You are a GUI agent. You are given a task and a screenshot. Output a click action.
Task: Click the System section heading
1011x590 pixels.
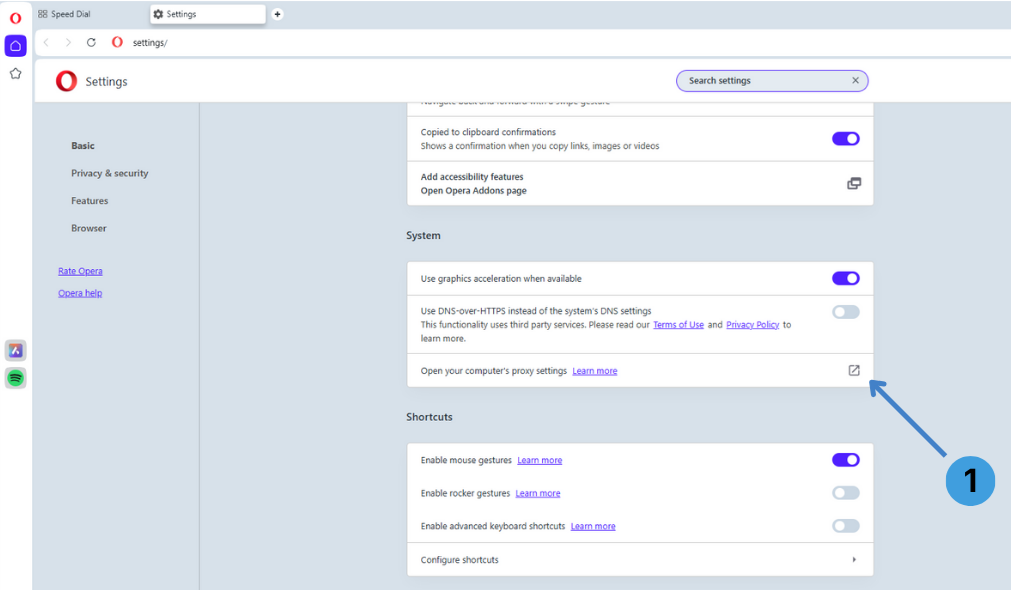[424, 235]
